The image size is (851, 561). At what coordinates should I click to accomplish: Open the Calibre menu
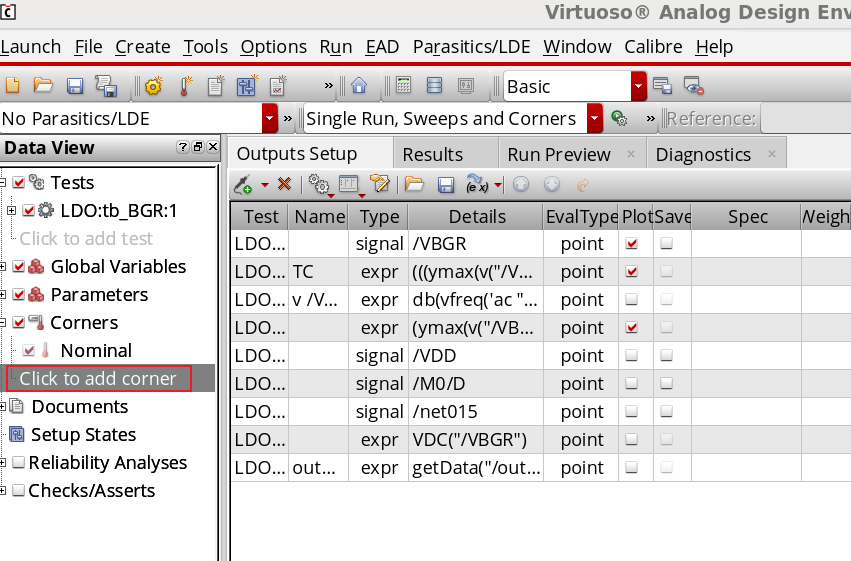tap(653, 47)
